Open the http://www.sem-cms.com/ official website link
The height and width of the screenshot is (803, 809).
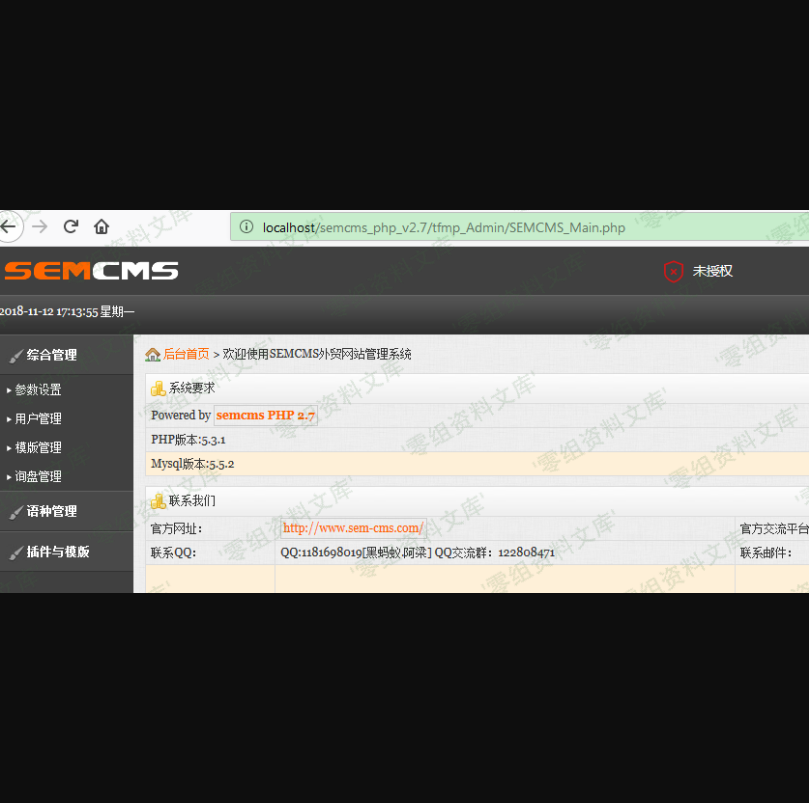pos(353,528)
